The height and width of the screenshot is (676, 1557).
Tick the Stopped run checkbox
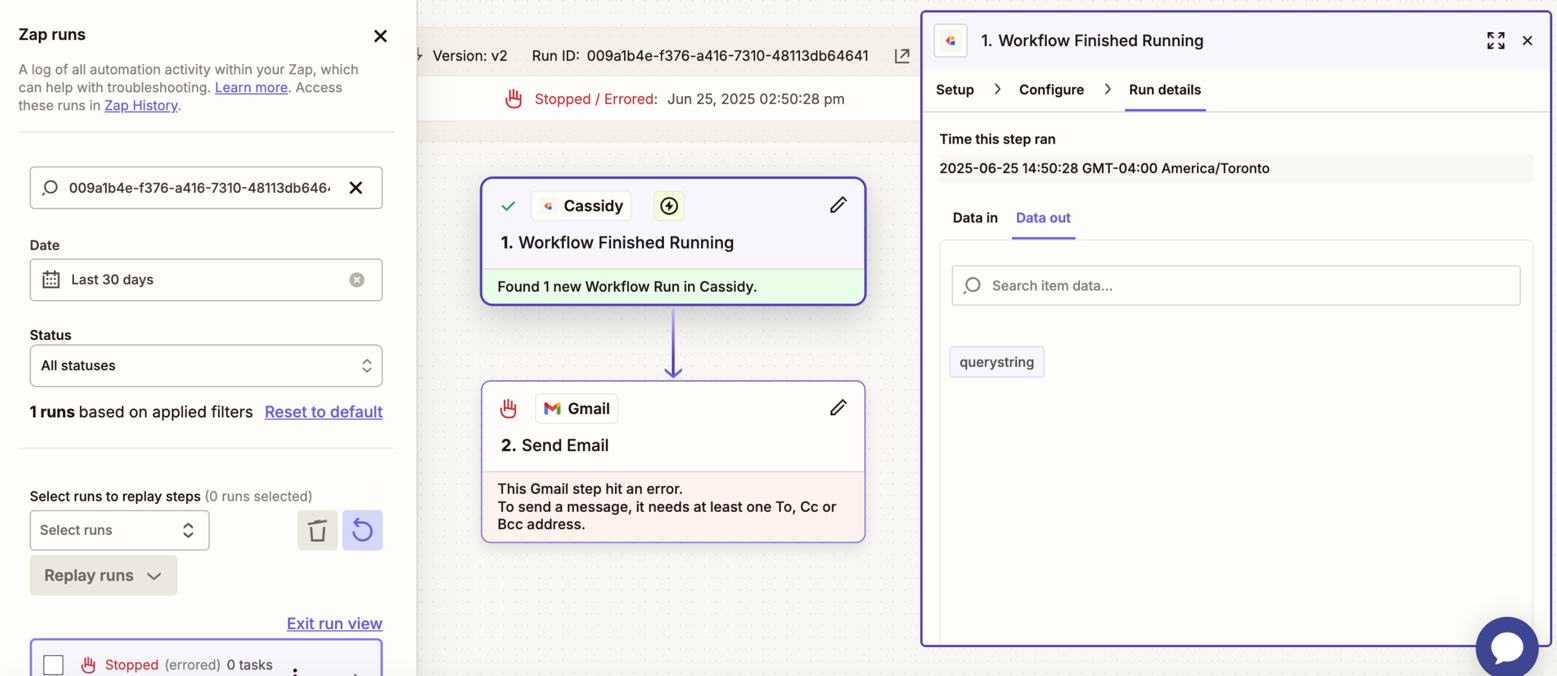pyautogui.click(x=54, y=665)
